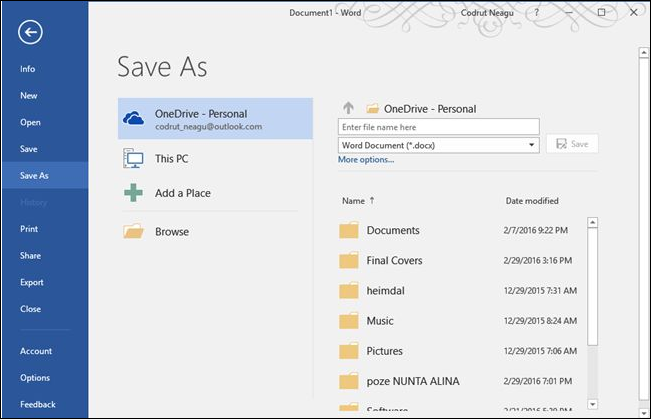Select the OneDrive - Personal location
The image size is (651, 419).
(215, 118)
